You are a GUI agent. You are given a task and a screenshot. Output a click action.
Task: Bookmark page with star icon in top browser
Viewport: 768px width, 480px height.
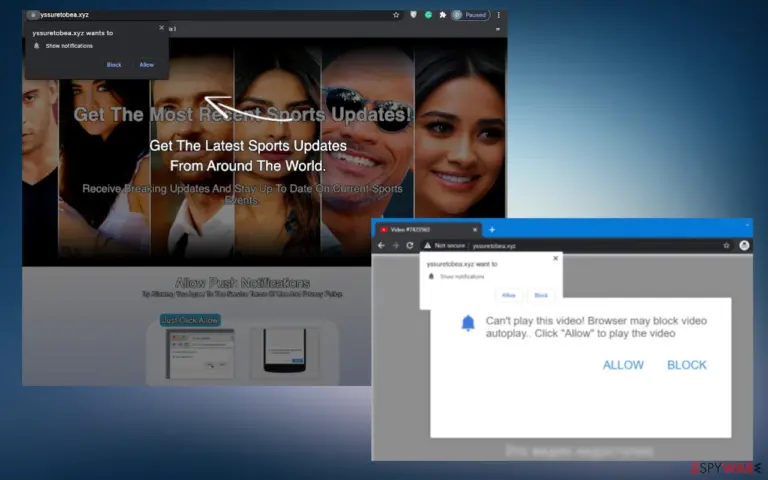coord(396,15)
